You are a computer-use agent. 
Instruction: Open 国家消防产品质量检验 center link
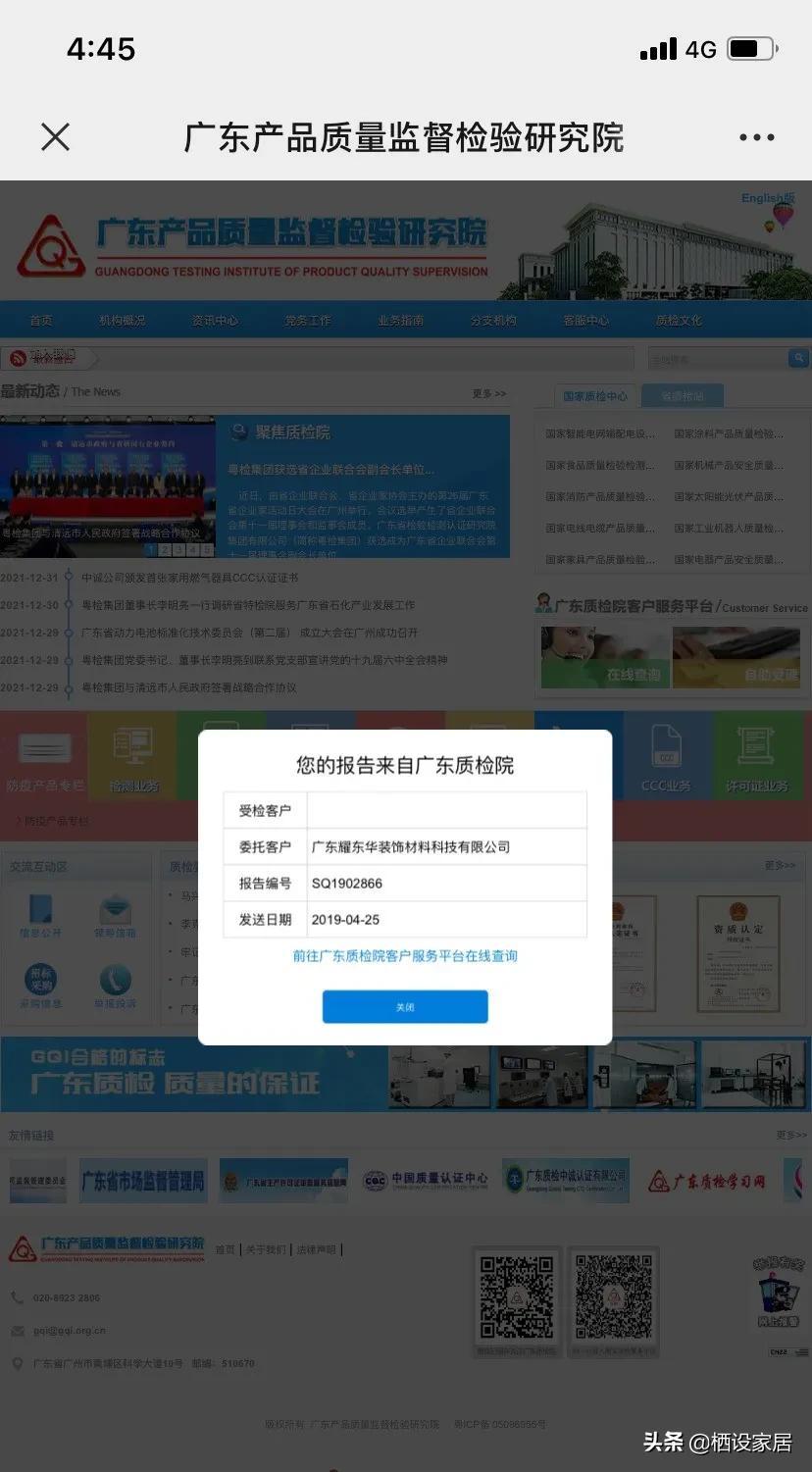[x=600, y=496]
